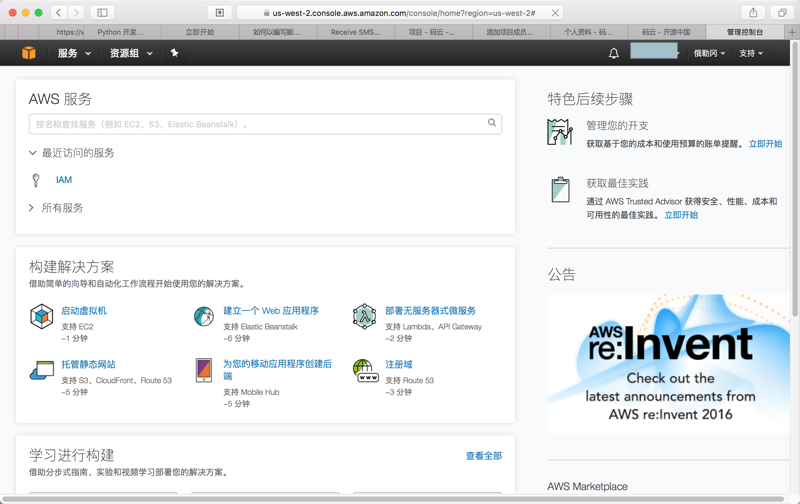Open the 部署无服务器式微服务 link
This screenshot has width=800, height=504.
431,311
